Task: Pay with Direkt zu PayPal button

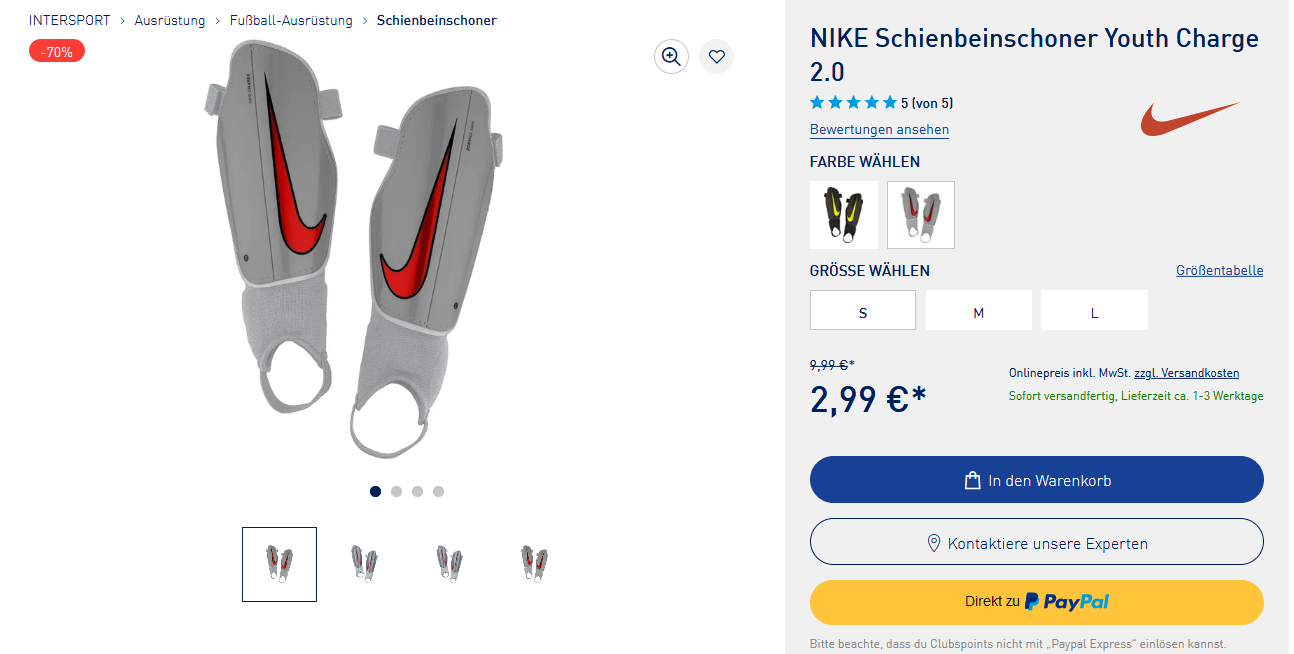Action: (x=1036, y=602)
